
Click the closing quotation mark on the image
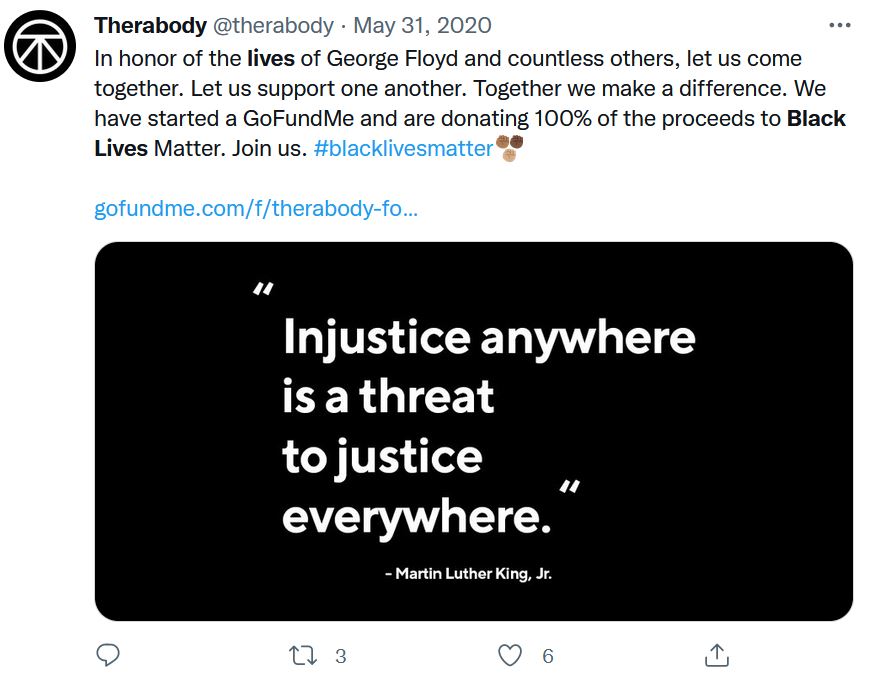click(x=569, y=489)
